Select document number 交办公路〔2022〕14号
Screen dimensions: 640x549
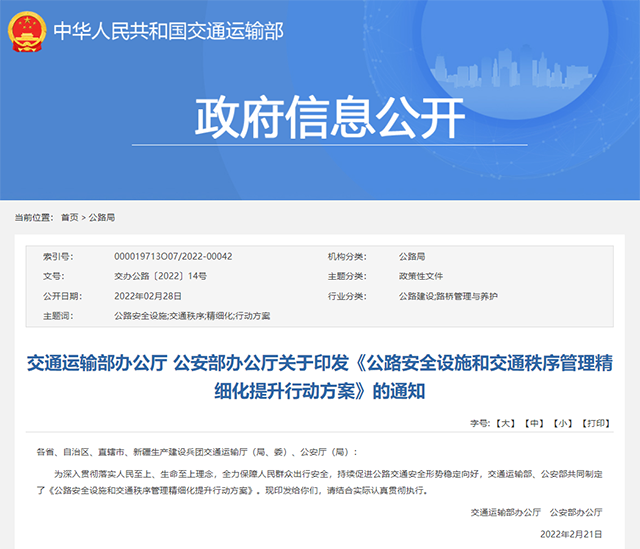point(160,276)
